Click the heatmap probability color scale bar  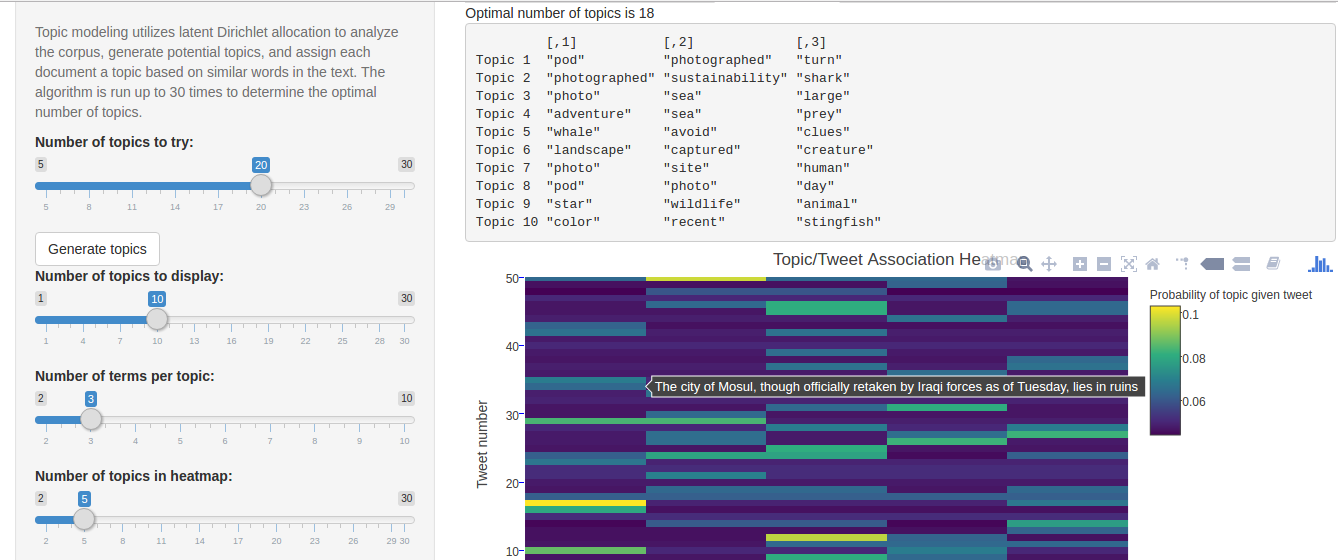click(1164, 370)
